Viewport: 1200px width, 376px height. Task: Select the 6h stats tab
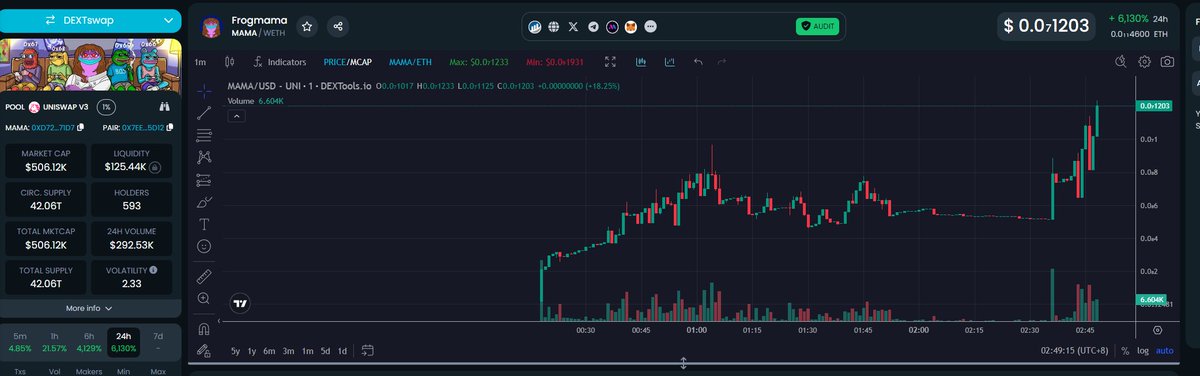click(x=90, y=341)
